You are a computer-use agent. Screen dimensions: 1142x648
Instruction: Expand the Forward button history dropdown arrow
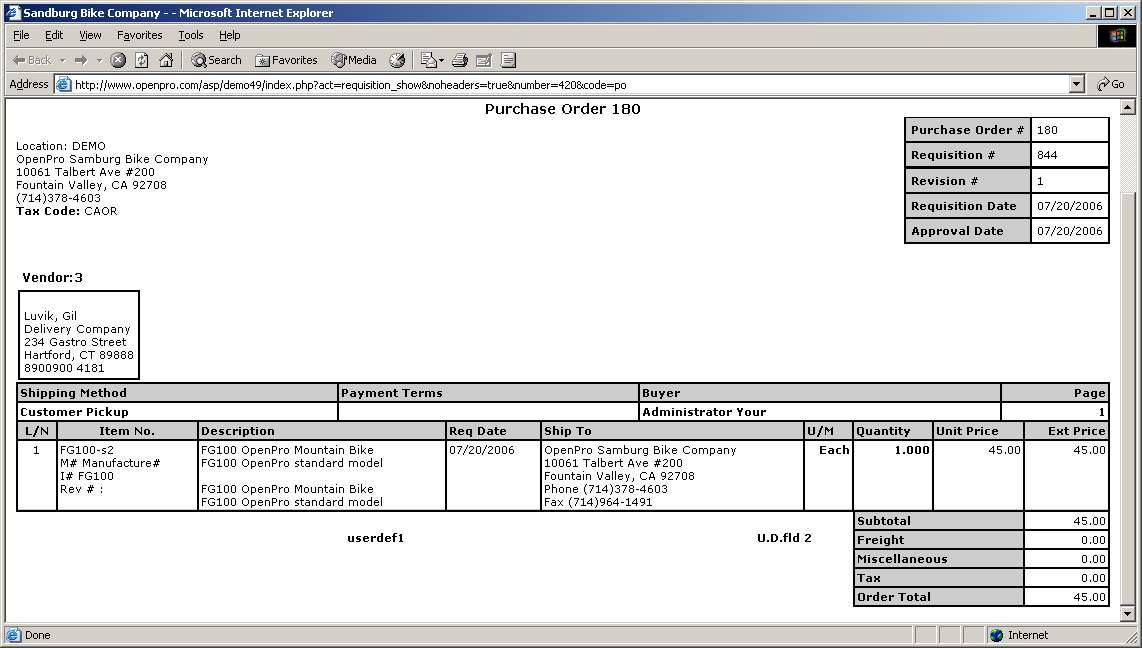98,60
